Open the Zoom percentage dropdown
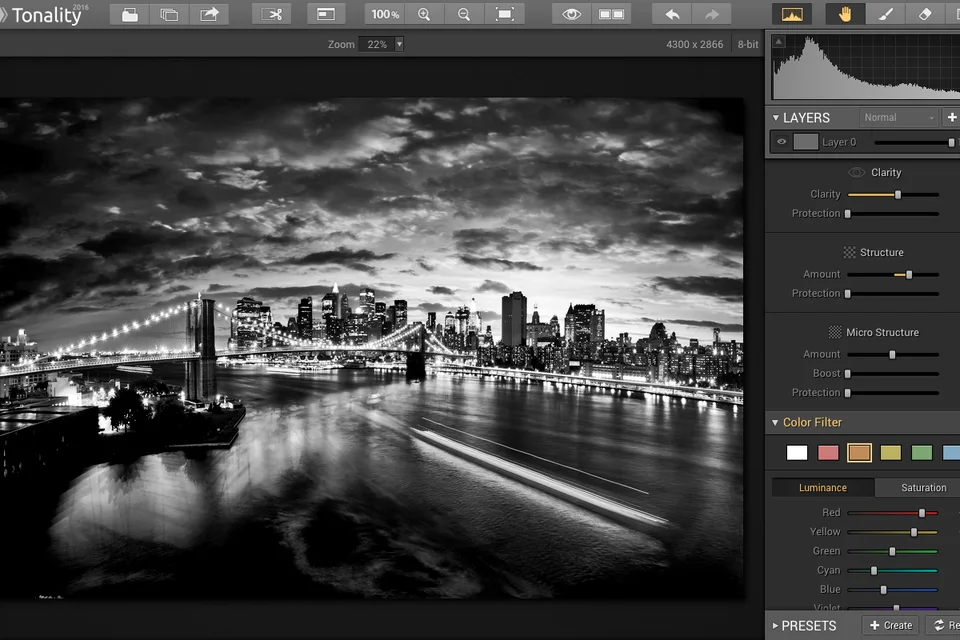The image size is (960, 640). point(399,44)
